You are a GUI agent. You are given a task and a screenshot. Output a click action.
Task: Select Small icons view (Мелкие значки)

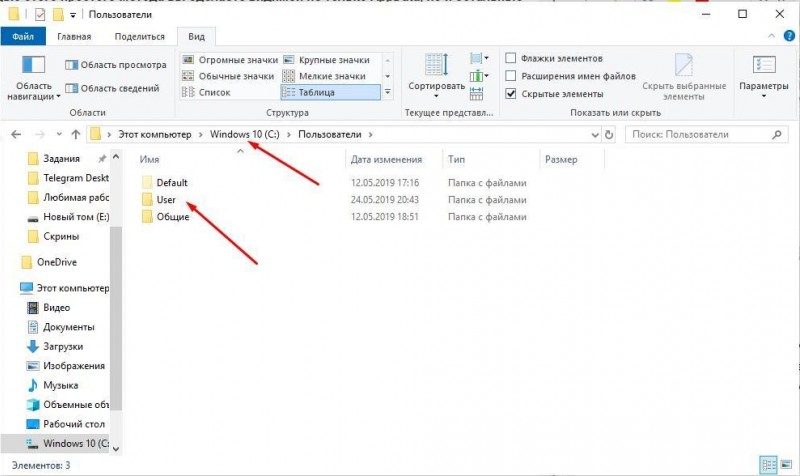coord(324,76)
